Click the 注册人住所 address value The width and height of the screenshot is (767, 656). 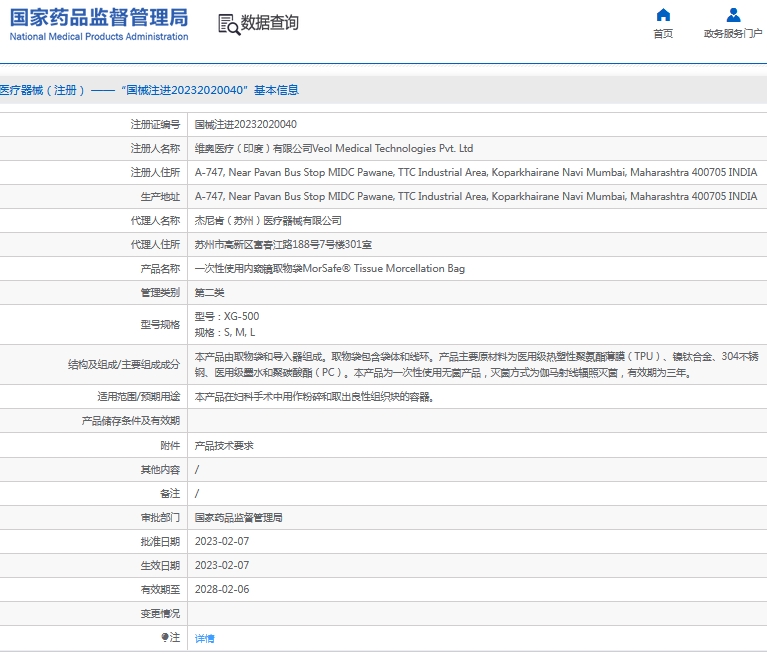(x=476, y=172)
